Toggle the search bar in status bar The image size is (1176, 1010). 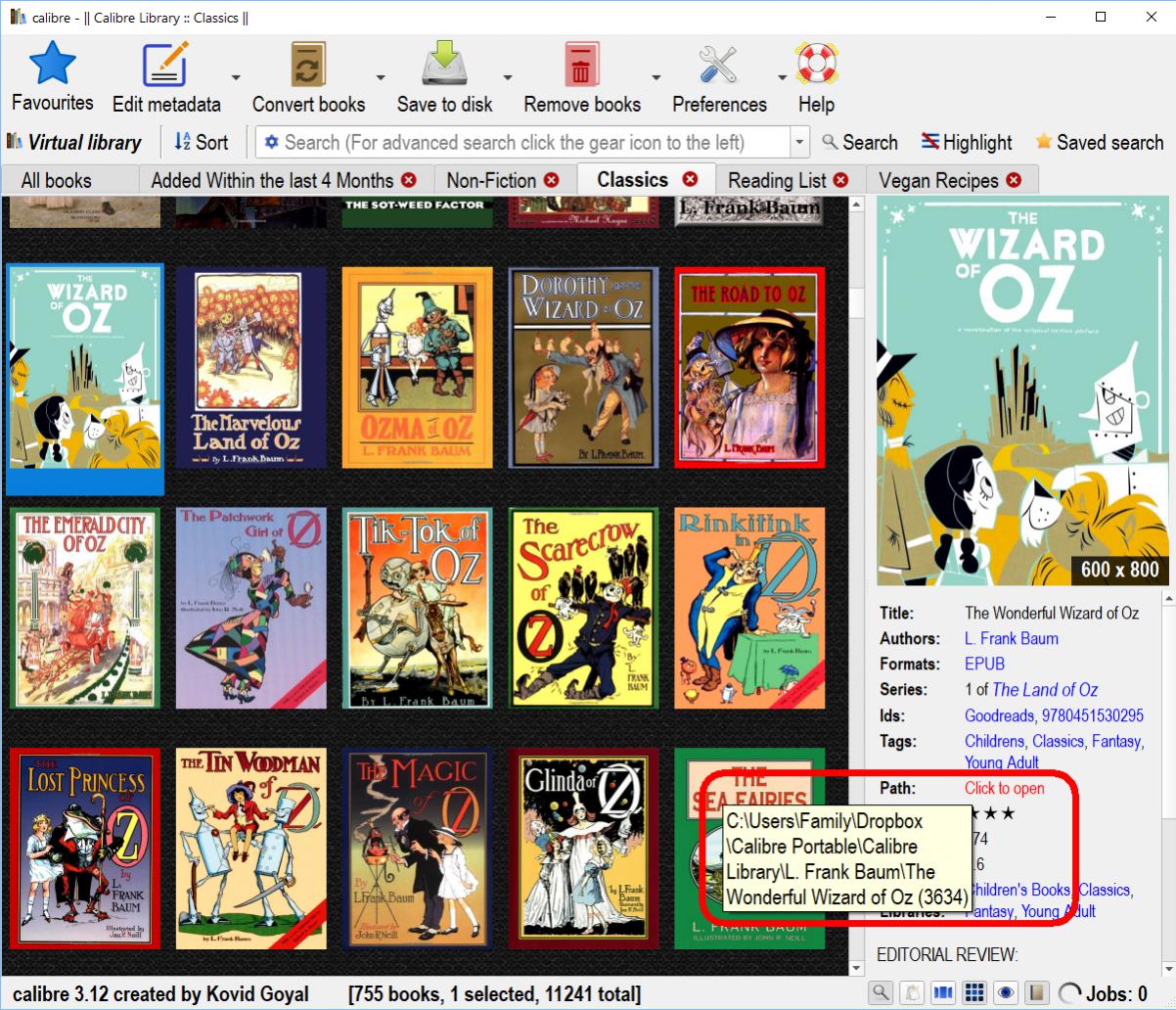pos(882,993)
